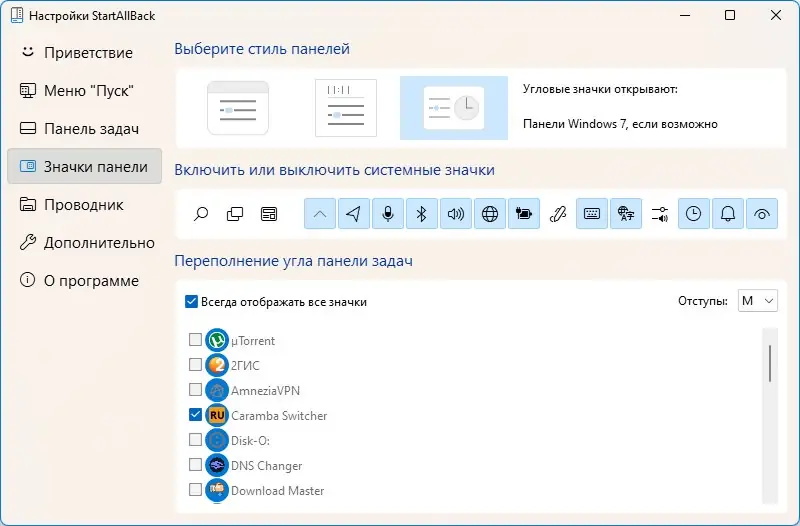The image size is (800, 526).
Task: Open the Приветствие section
Action: tap(84, 53)
